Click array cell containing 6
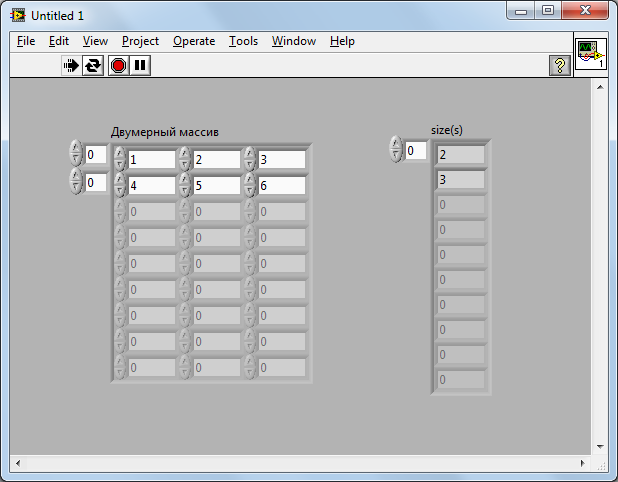 point(282,186)
